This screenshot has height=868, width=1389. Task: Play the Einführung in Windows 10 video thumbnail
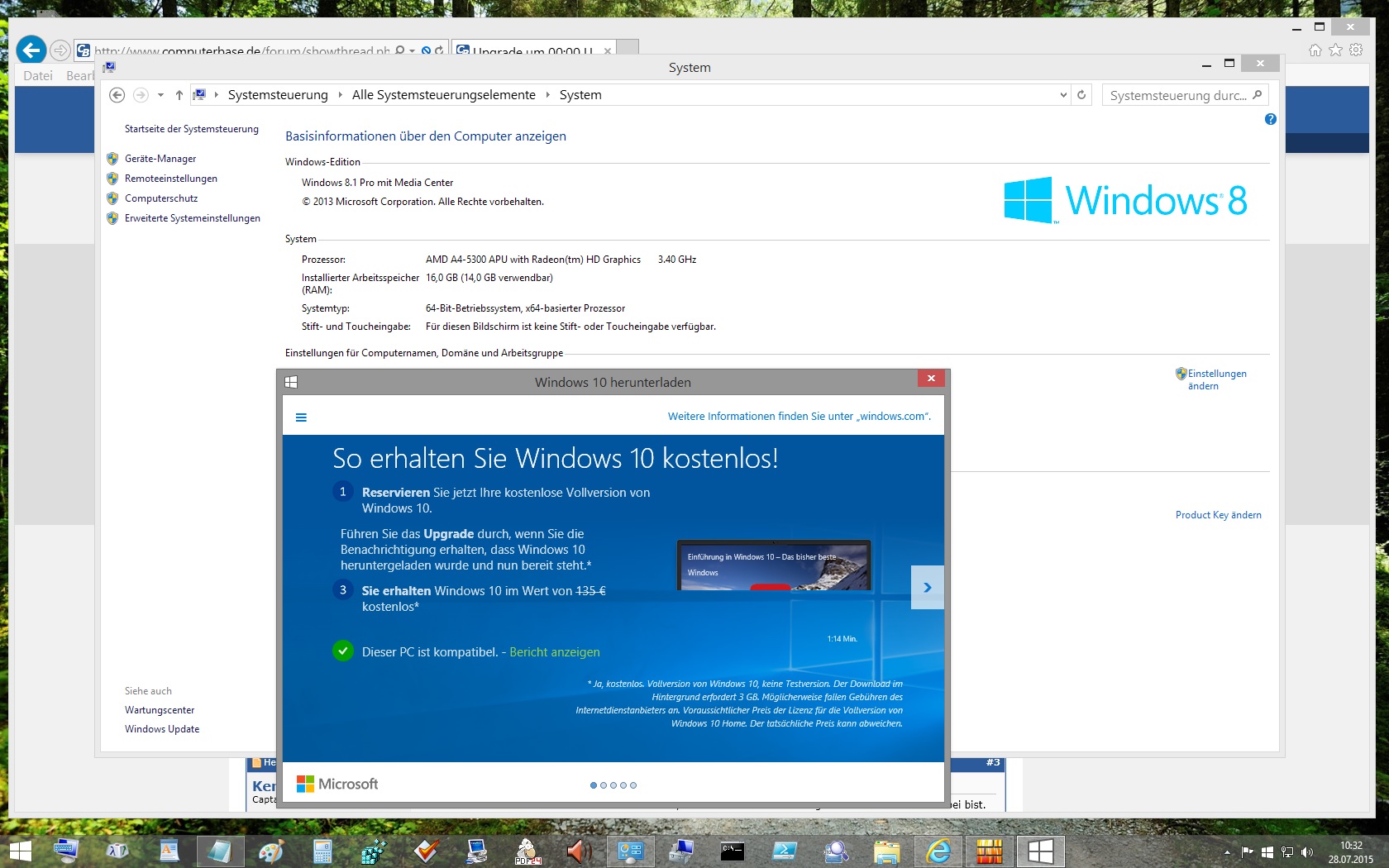774,565
